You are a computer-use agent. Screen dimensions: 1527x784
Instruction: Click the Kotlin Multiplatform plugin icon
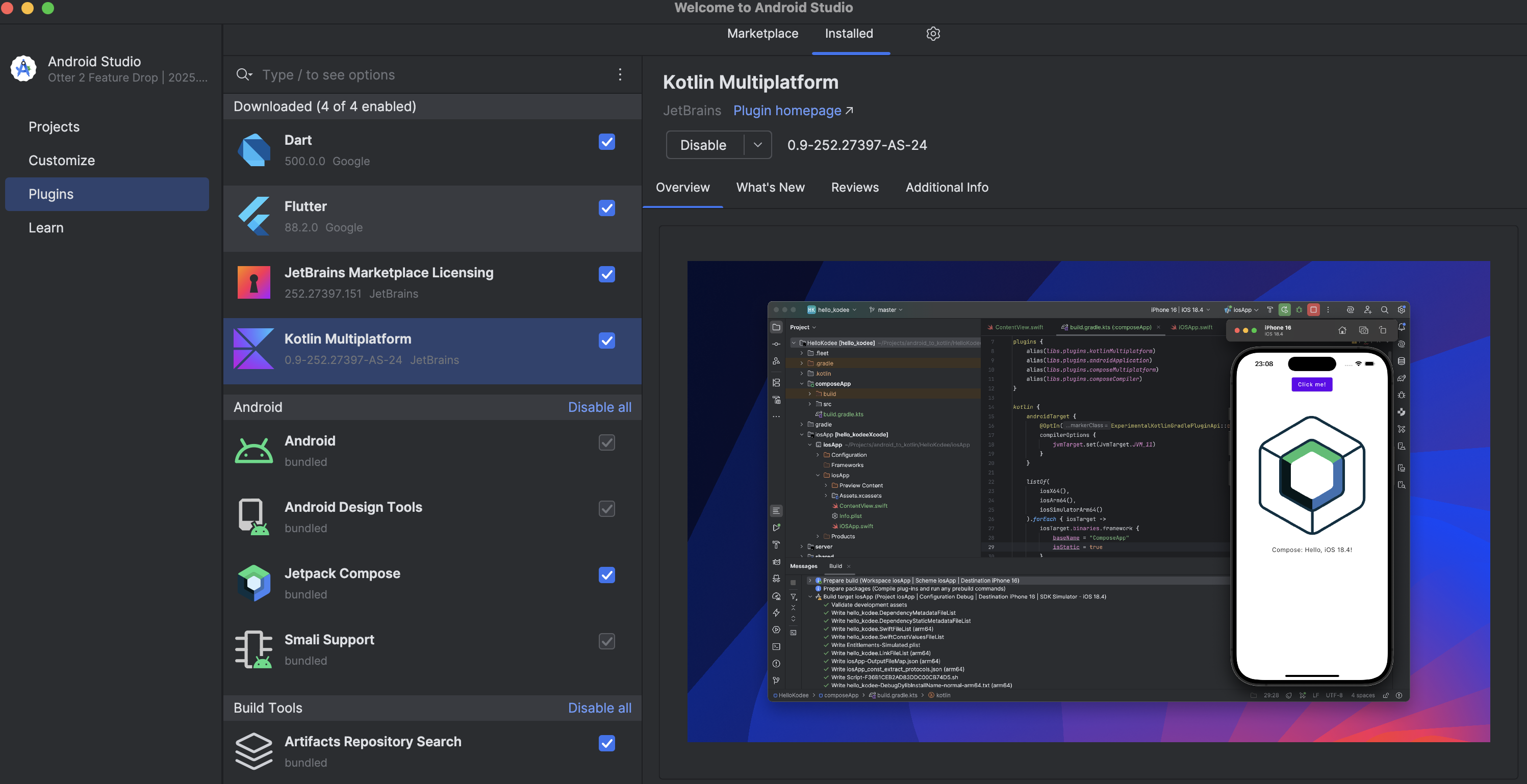pos(253,349)
